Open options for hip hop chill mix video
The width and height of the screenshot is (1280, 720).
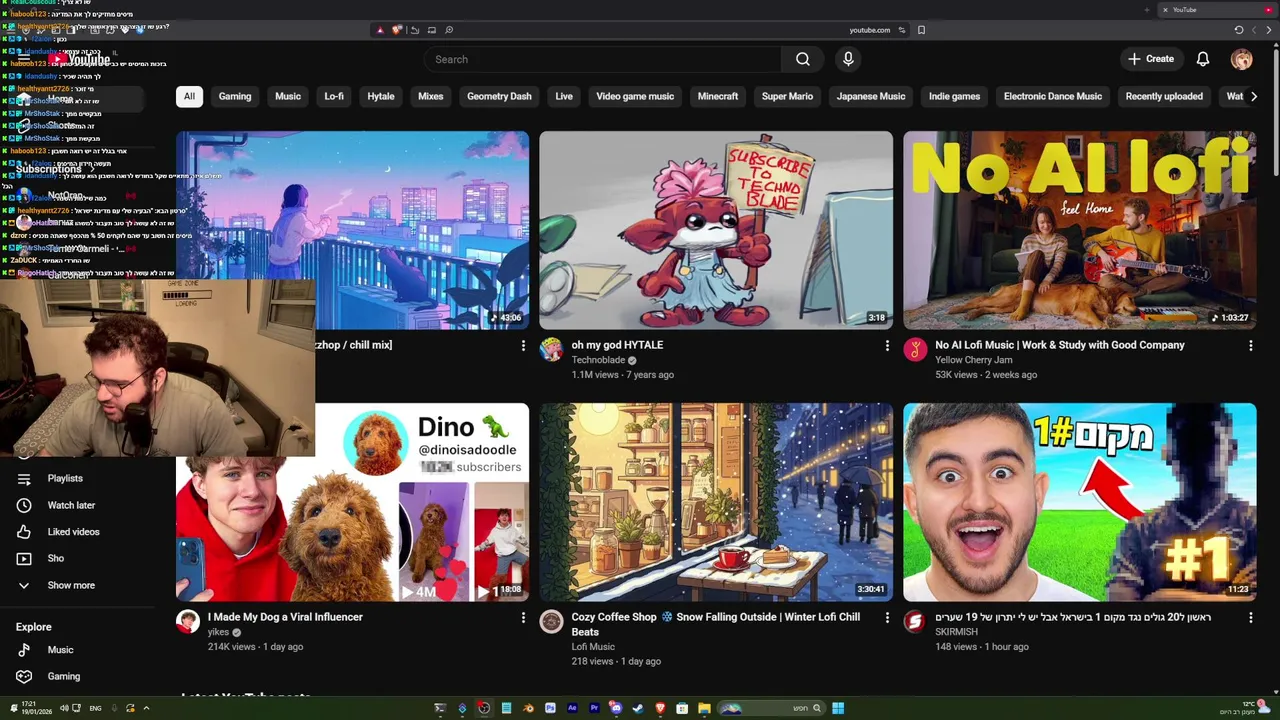523,345
